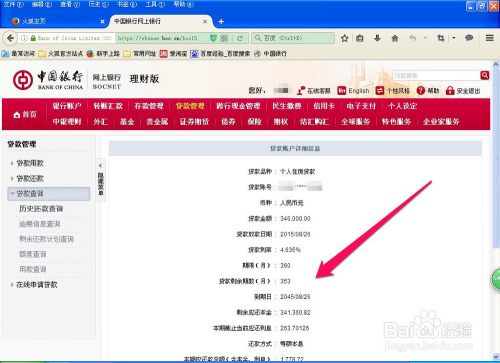
Task: Switch language to English
Action: [x=353, y=91]
